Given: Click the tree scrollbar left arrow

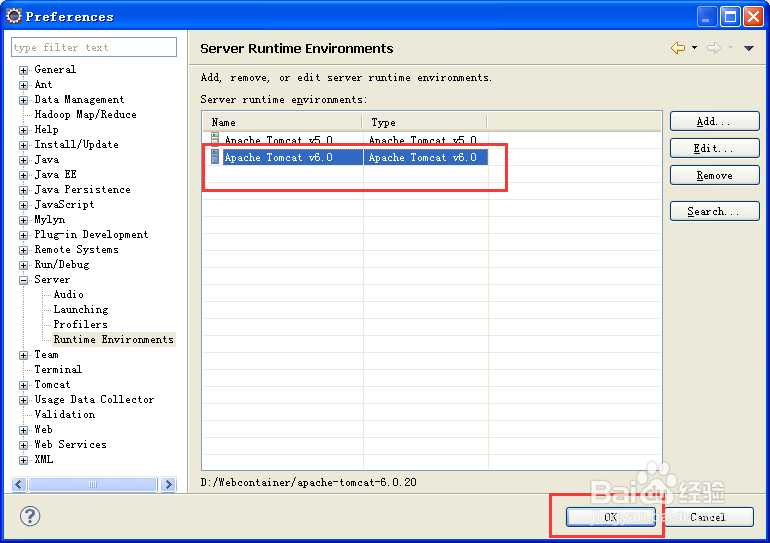Looking at the screenshot, I should [x=19, y=485].
